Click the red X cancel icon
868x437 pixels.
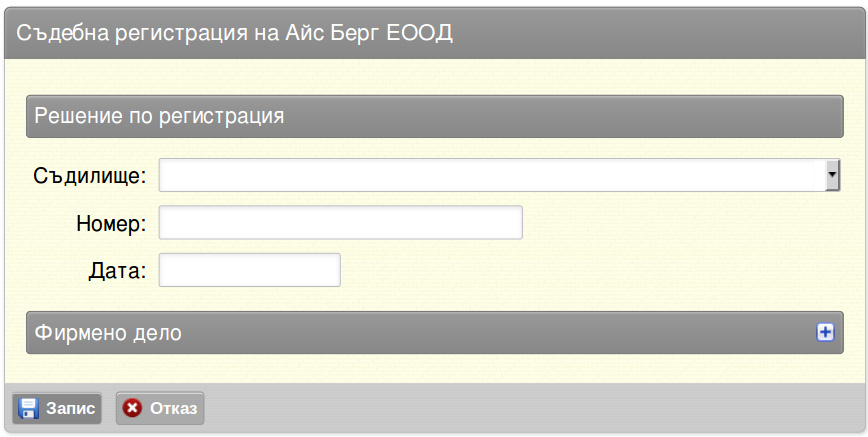coord(132,408)
